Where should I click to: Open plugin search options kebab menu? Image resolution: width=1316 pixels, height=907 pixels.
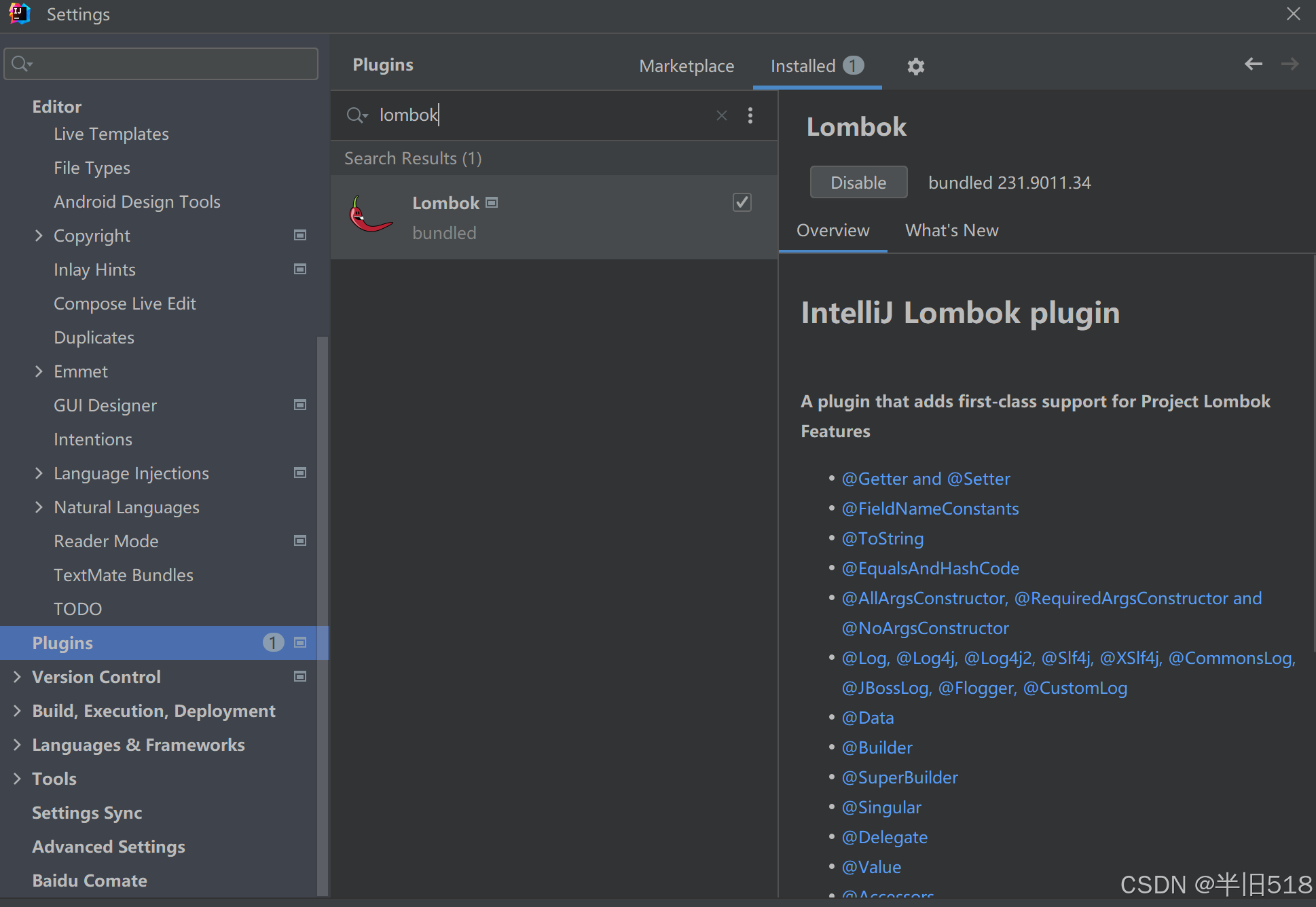pos(750,115)
